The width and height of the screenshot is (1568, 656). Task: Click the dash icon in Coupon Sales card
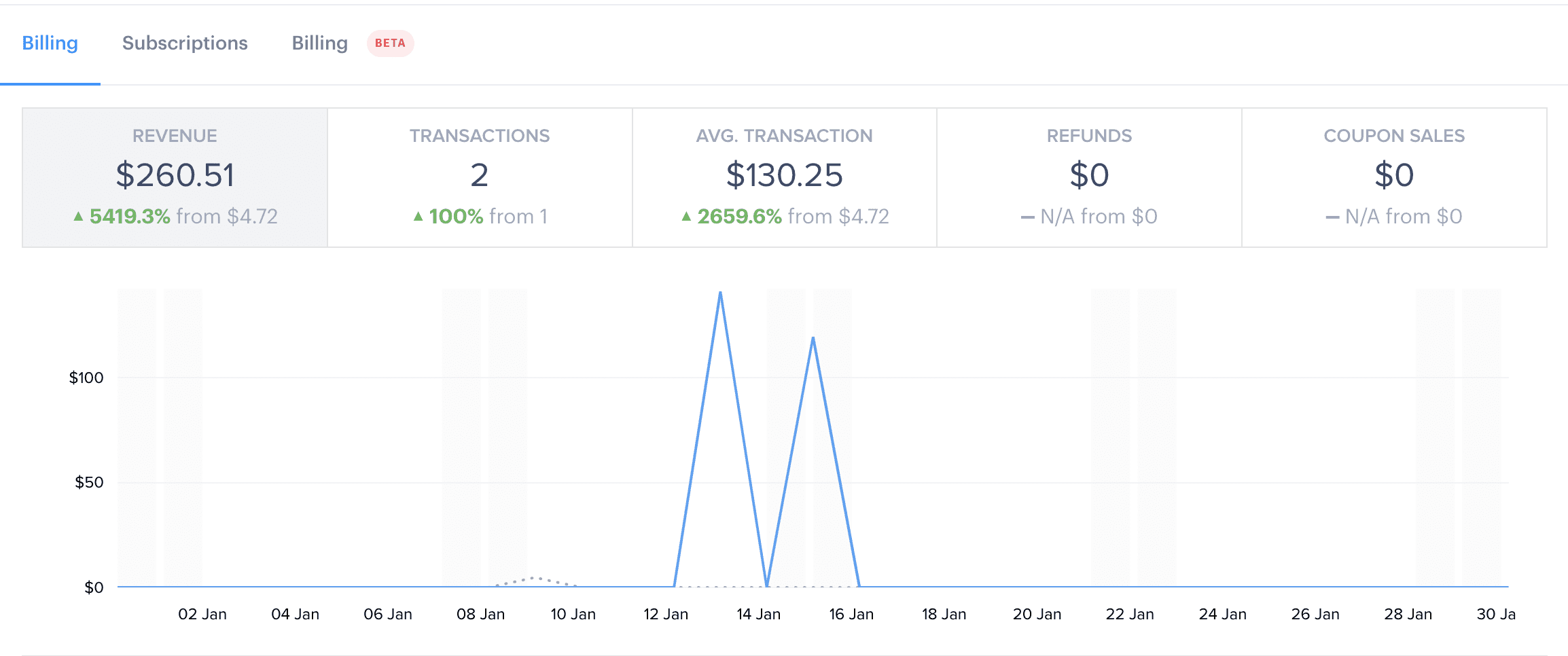pos(1332,217)
